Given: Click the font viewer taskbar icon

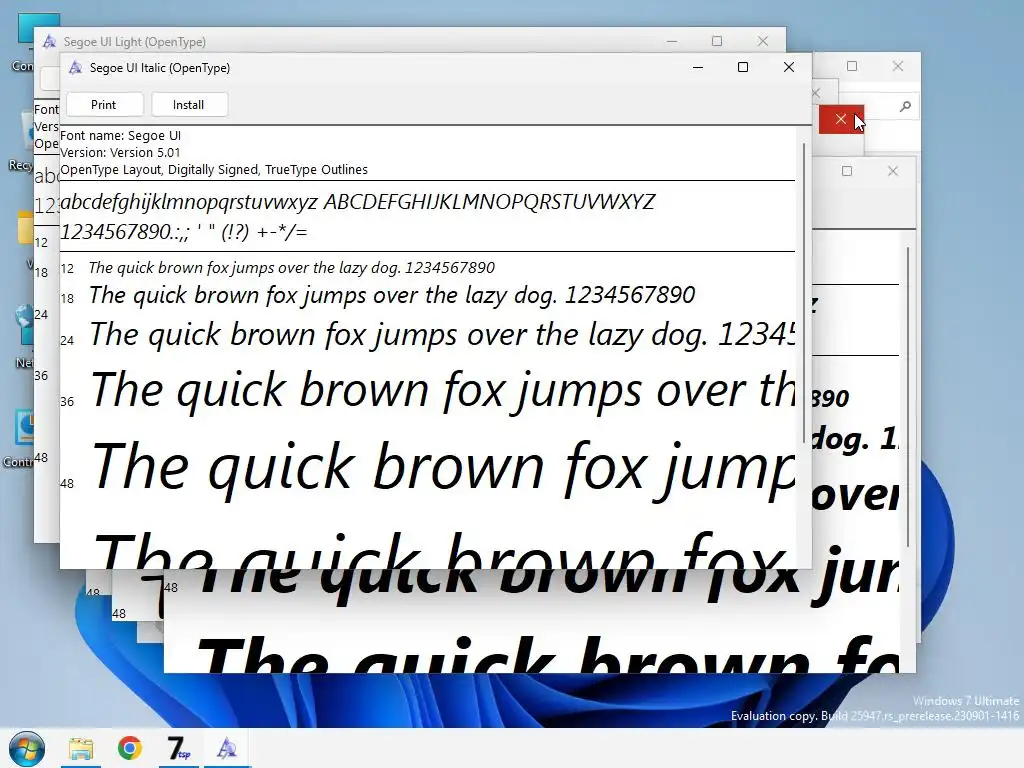Looking at the screenshot, I should 227,748.
